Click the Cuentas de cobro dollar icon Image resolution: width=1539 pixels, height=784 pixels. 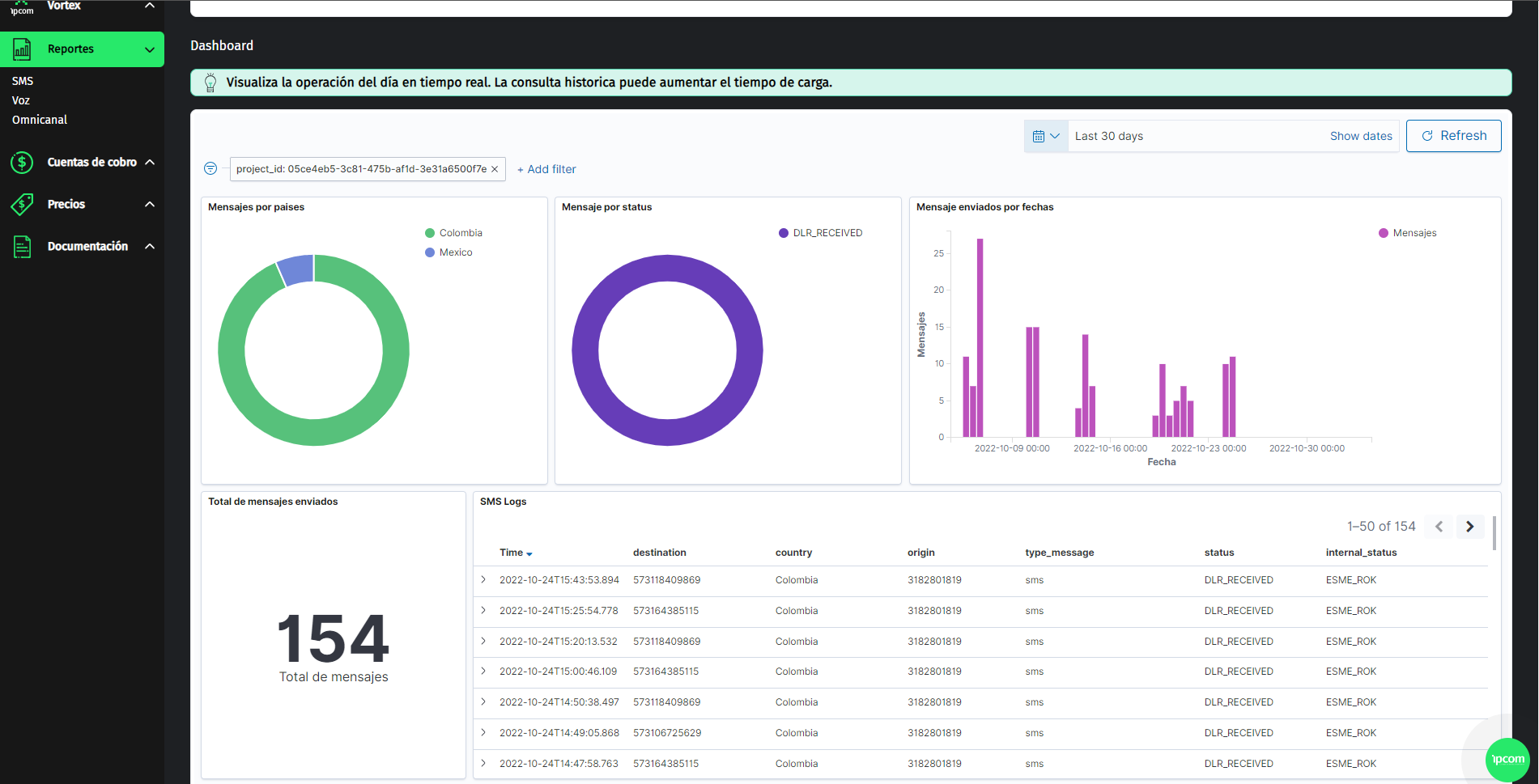pos(22,163)
